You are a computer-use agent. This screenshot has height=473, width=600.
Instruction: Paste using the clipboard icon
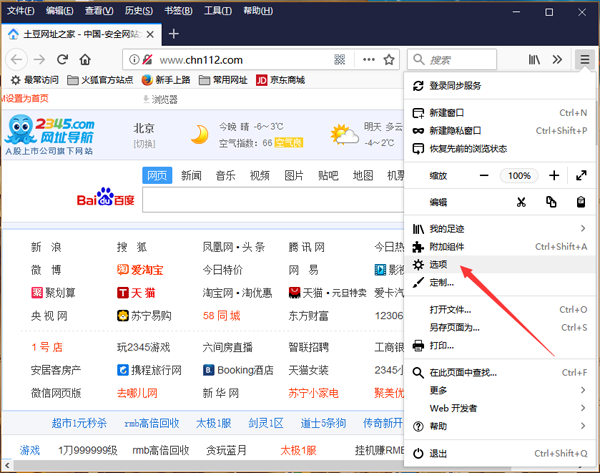pyautogui.click(x=581, y=202)
